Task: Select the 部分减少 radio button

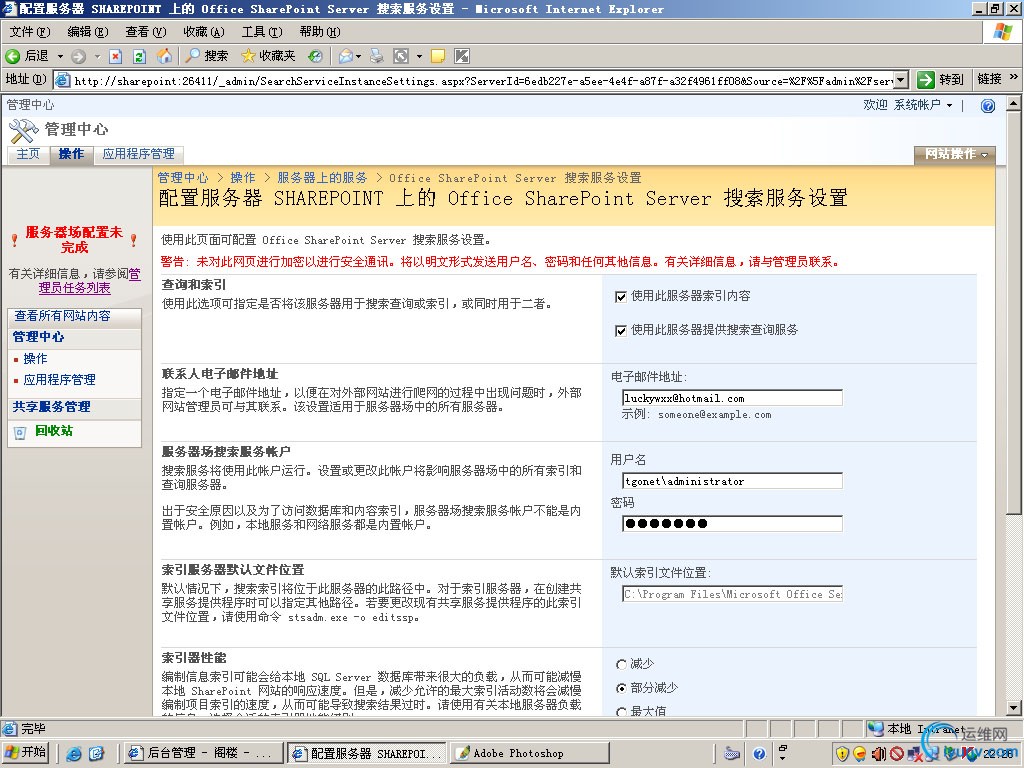Action: point(621,688)
